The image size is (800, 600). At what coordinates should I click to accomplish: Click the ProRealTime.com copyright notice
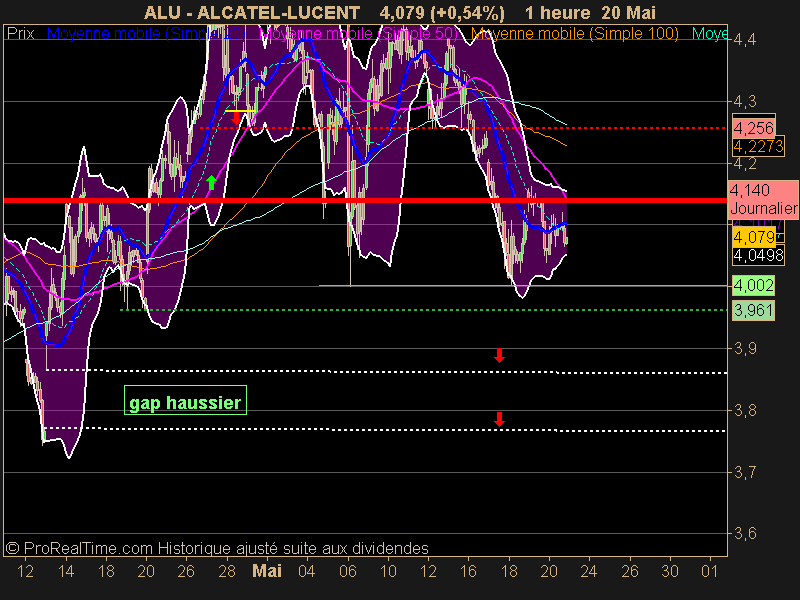(217, 548)
